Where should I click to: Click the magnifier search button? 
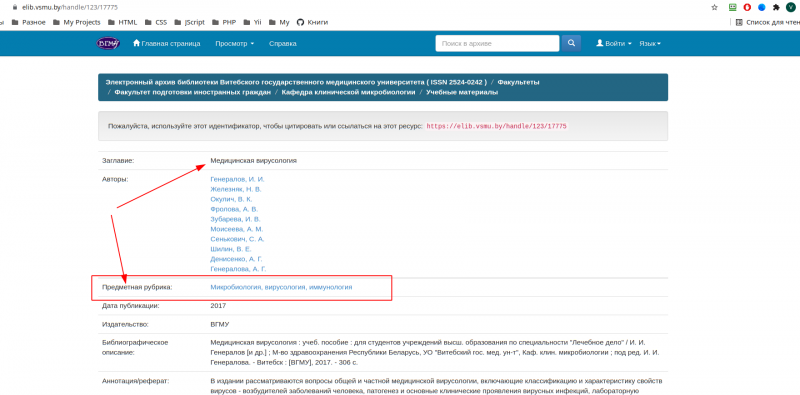point(571,43)
